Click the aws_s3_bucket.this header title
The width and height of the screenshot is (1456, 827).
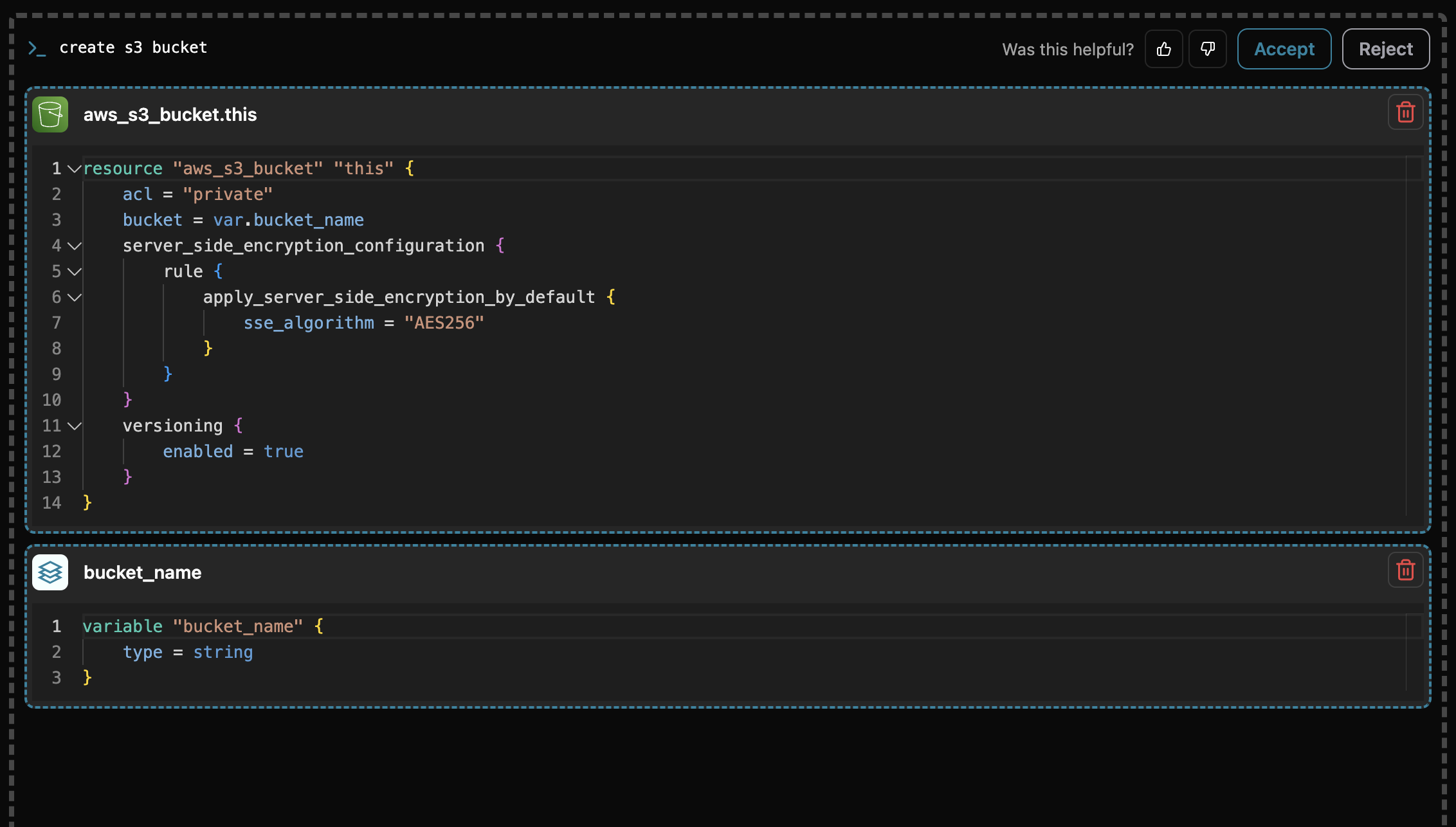tap(170, 114)
